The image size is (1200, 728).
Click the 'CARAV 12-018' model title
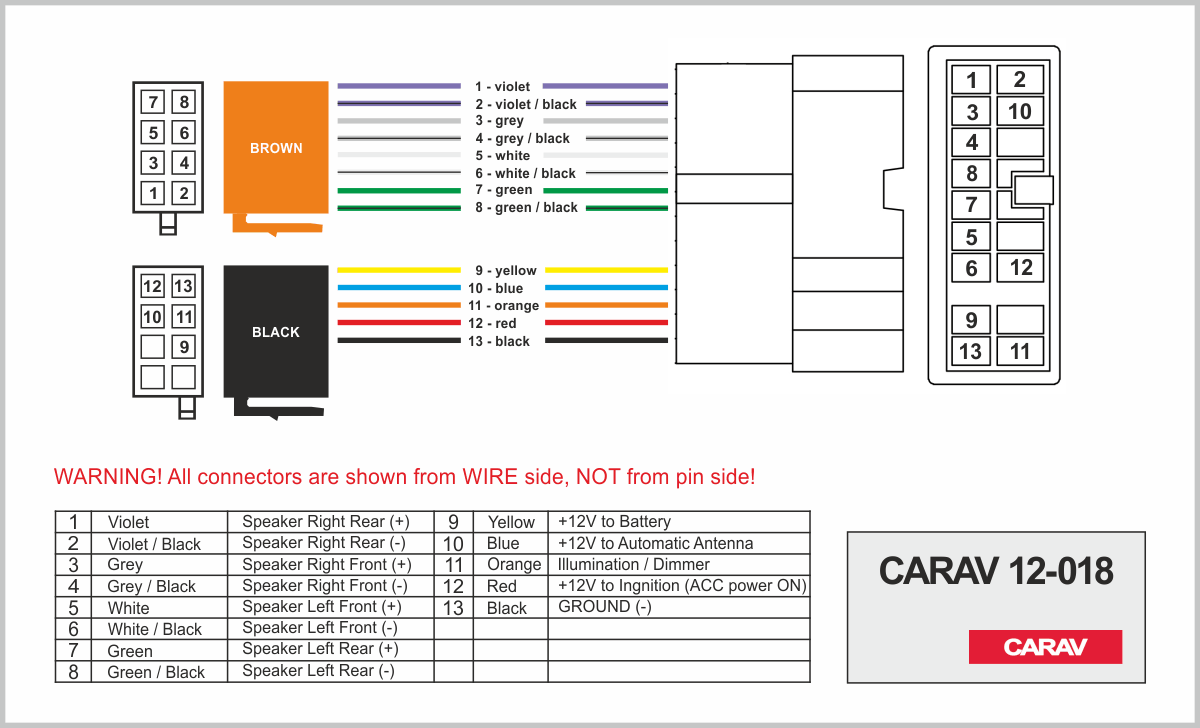click(x=995, y=571)
